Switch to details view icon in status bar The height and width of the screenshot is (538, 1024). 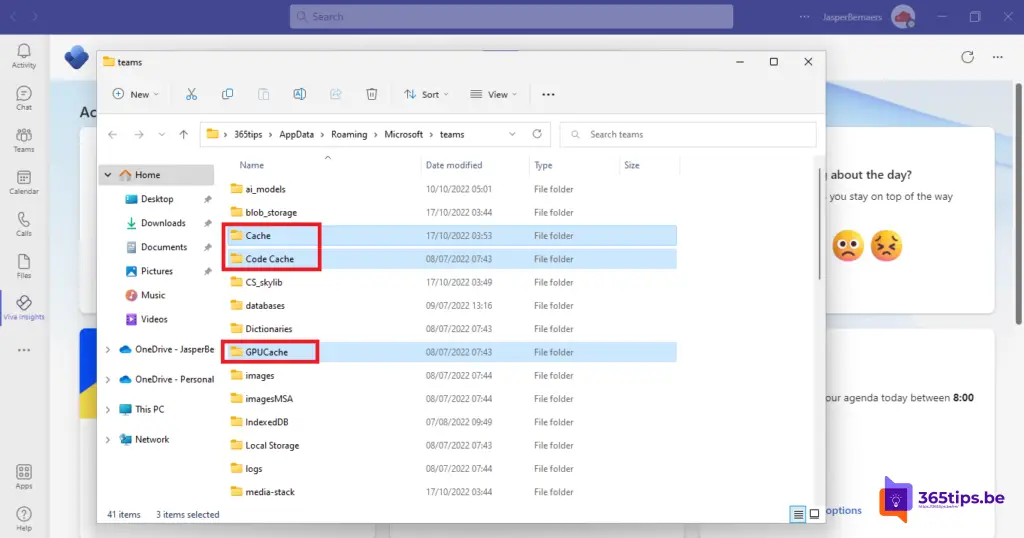798,514
